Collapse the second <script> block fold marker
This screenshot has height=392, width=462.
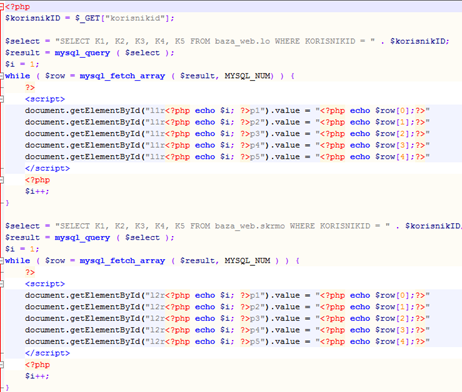[2, 284]
